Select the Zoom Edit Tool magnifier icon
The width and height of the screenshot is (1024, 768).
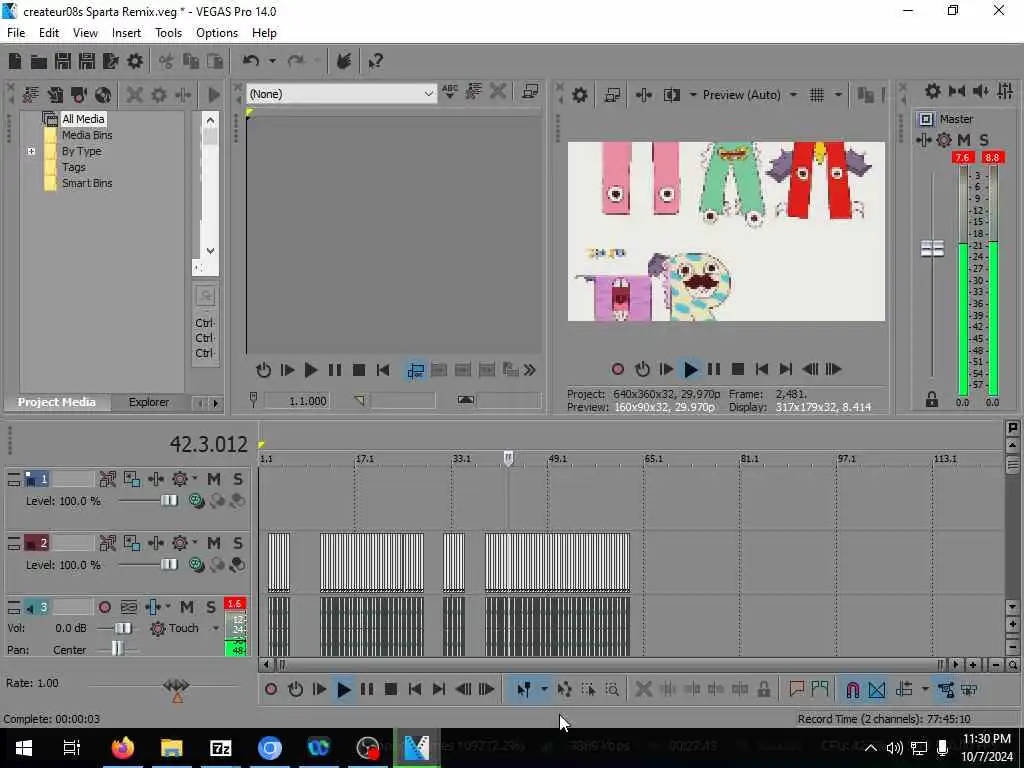pos(612,689)
